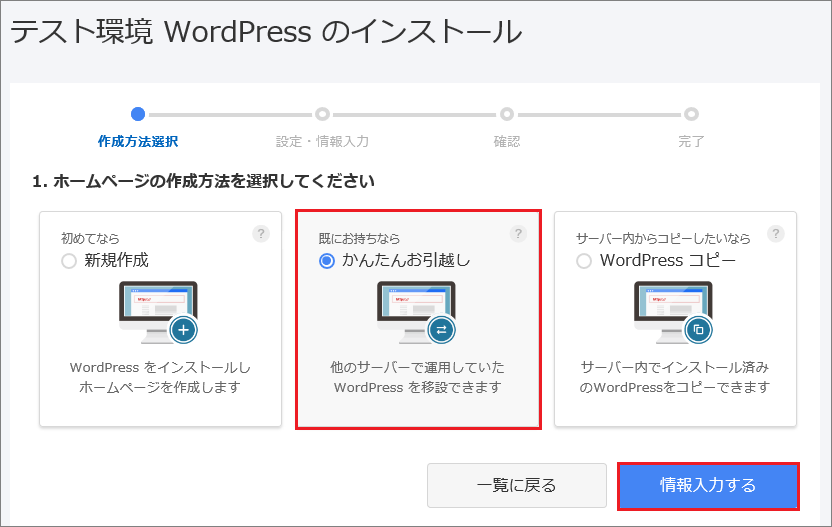
Task: Click heading 1. ホームページの作成方法を選択してください
Action: [203, 182]
